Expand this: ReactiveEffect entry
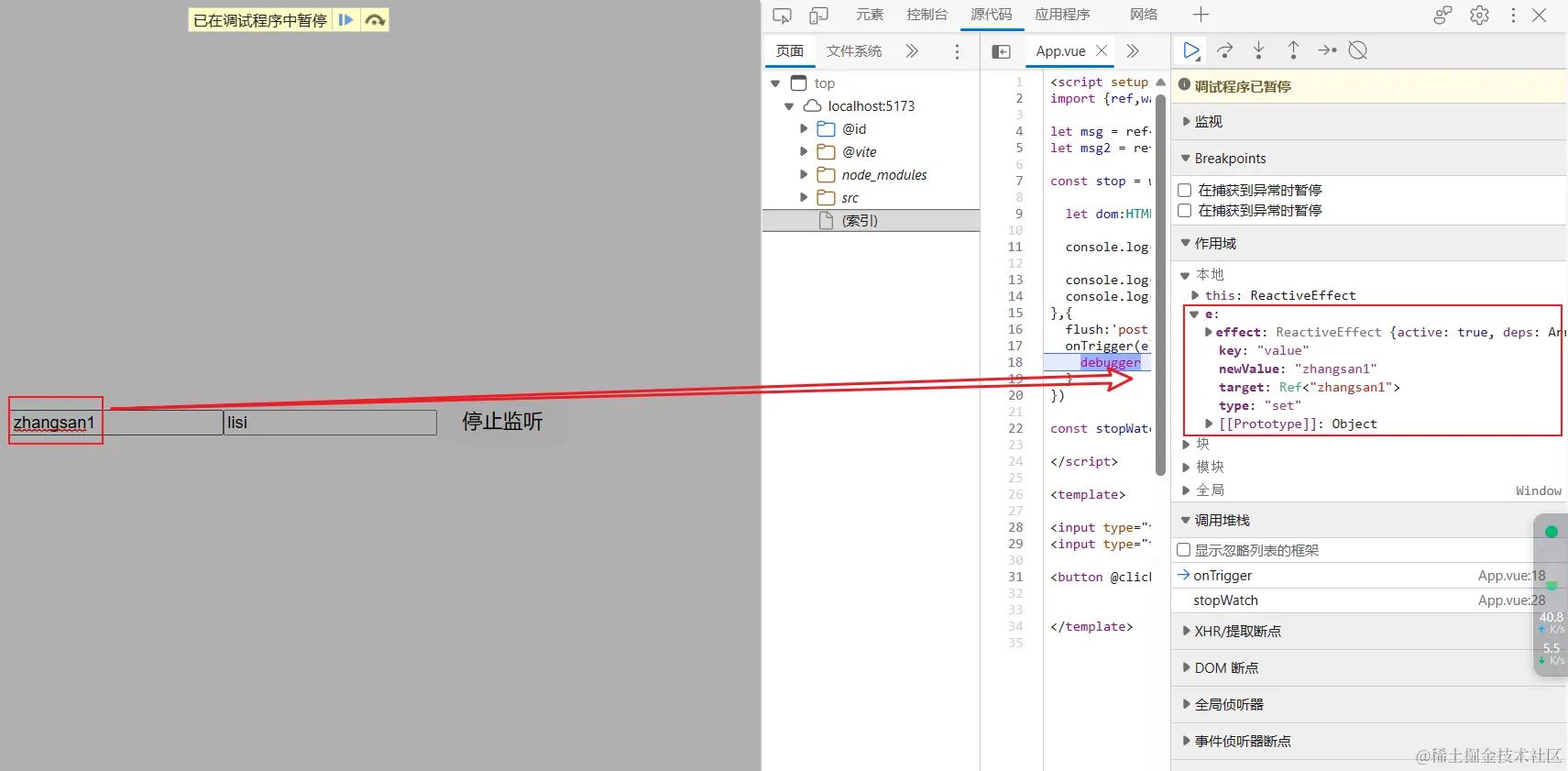The image size is (1568, 771). click(x=1195, y=295)
